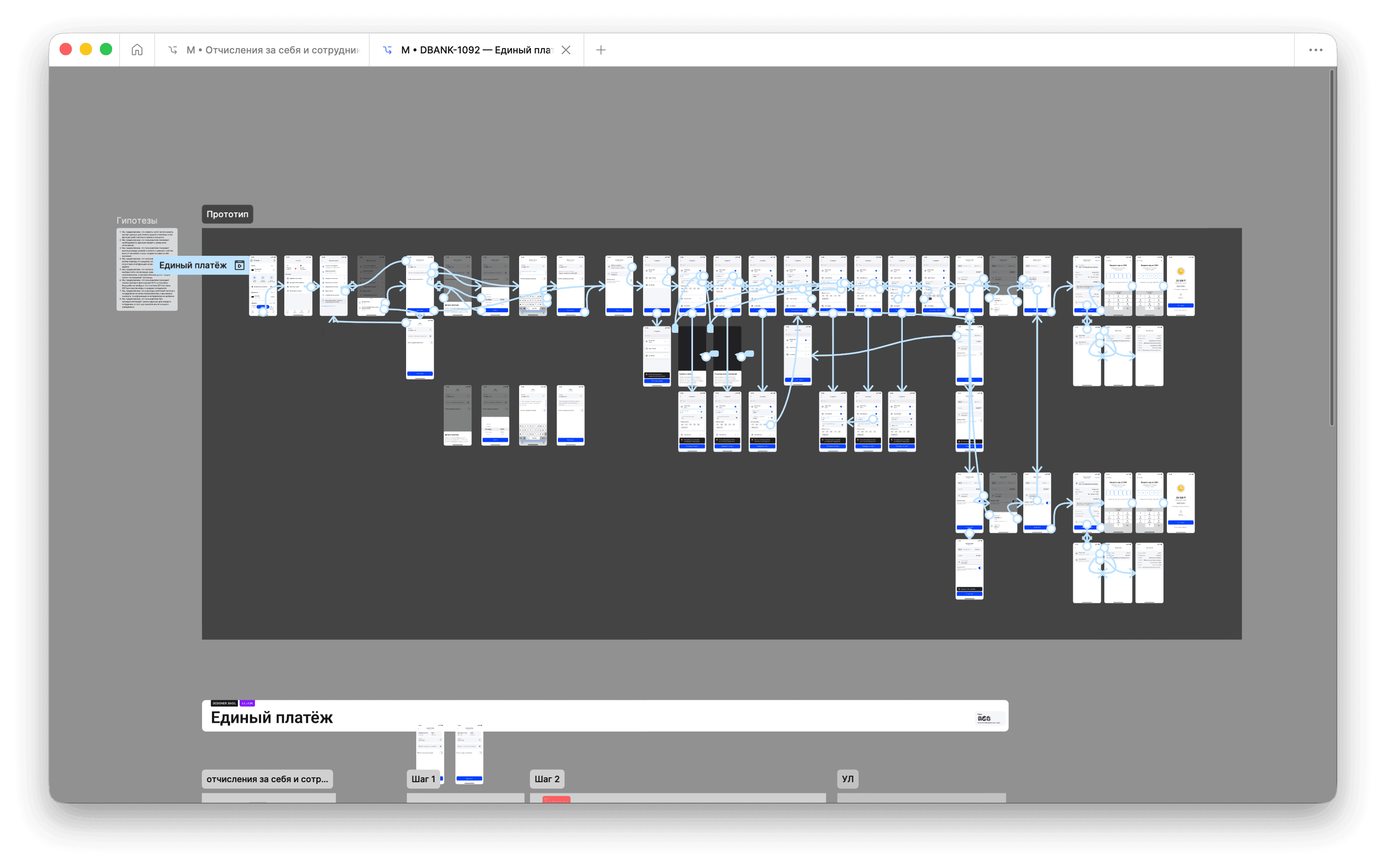Viewport: 1386px width, 868px height.
Task: Click the green macOS fullscreen button
Action: (x=106, y=49)
